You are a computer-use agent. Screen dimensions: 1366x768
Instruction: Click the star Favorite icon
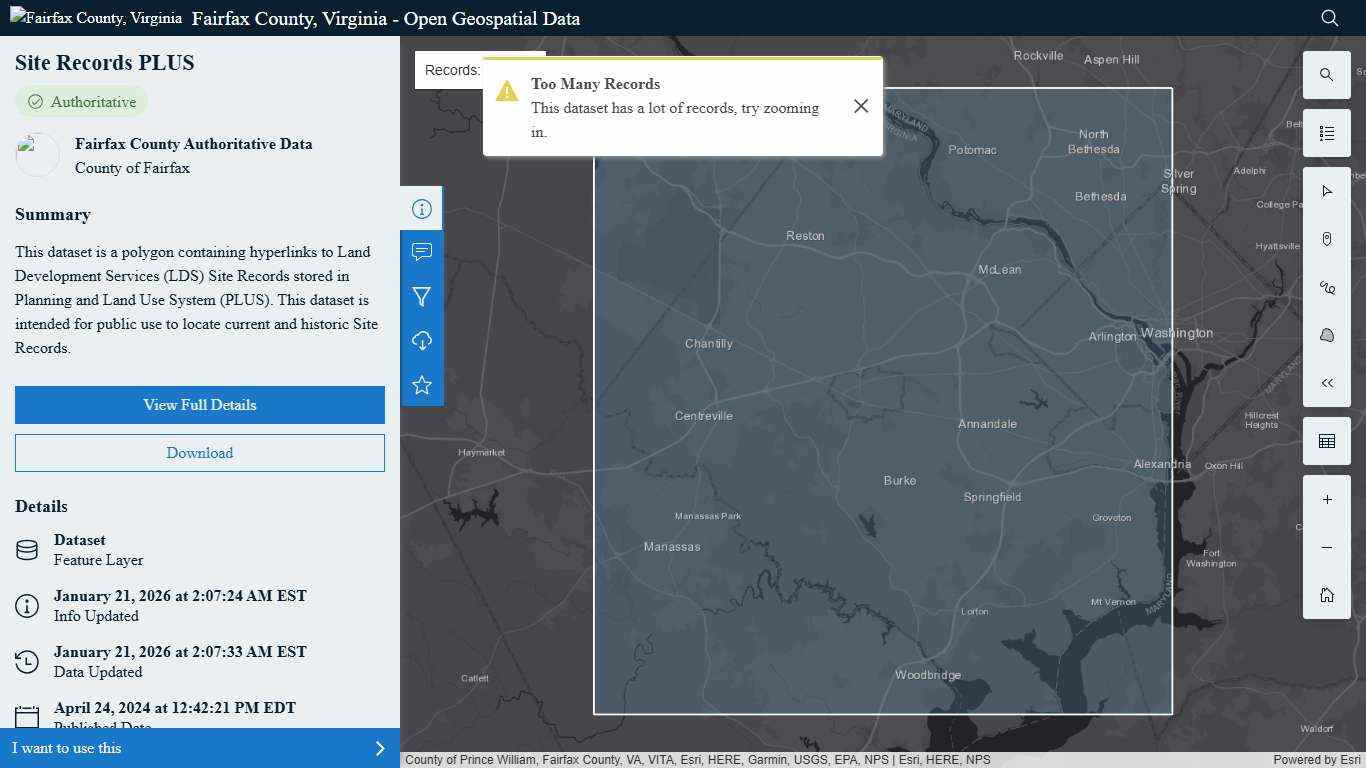pyautogui.click(x=422, y=384)
